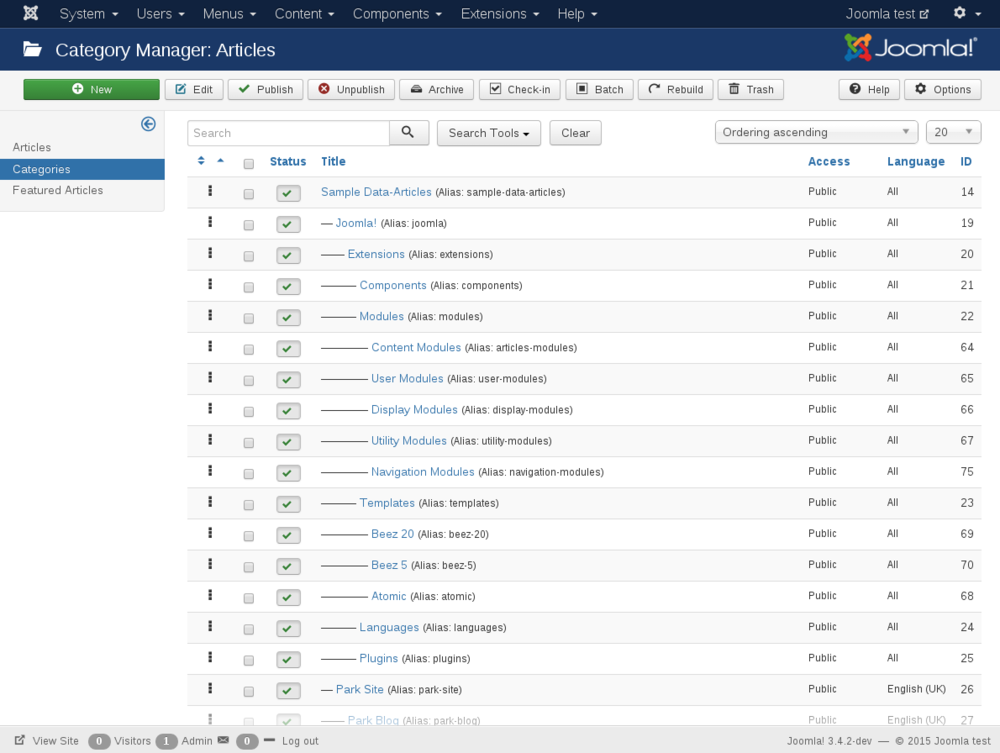1000x753 pixels.
Task: Select the Sample Data-Articles row checkbox
Action: point(249,194)
